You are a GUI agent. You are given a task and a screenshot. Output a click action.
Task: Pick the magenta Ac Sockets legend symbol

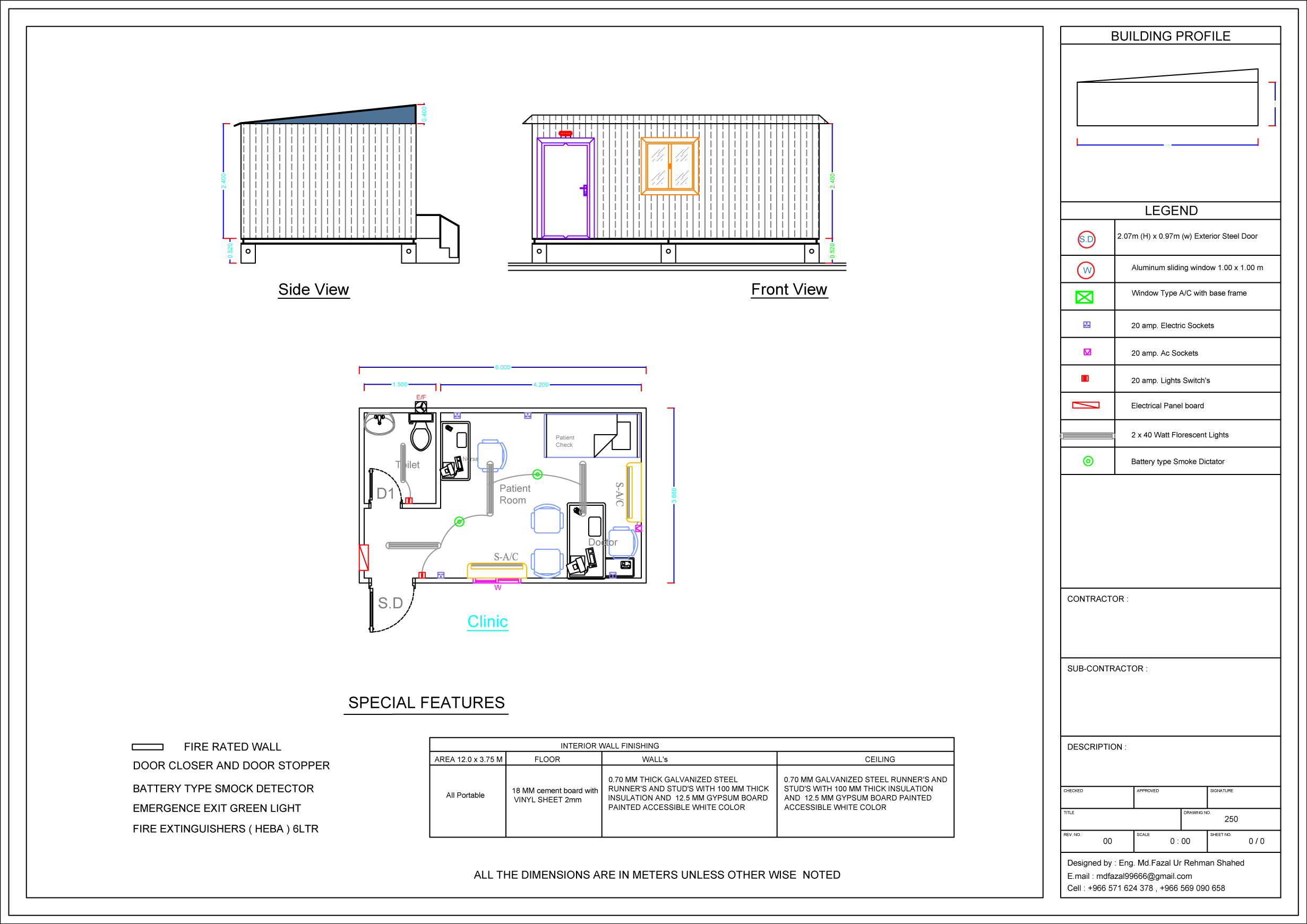point(1087,352)
